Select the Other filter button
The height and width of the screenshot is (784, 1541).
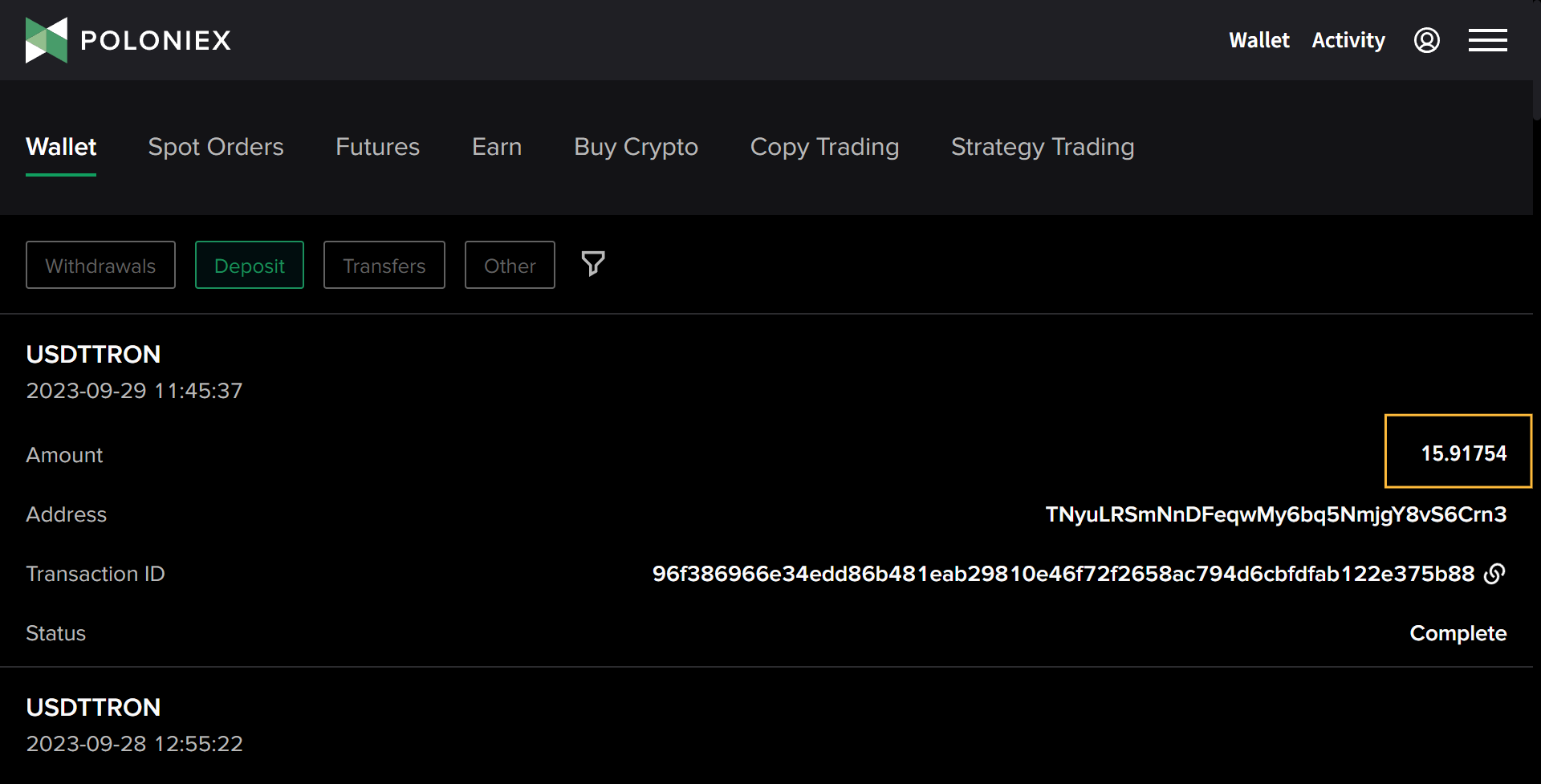510,265
